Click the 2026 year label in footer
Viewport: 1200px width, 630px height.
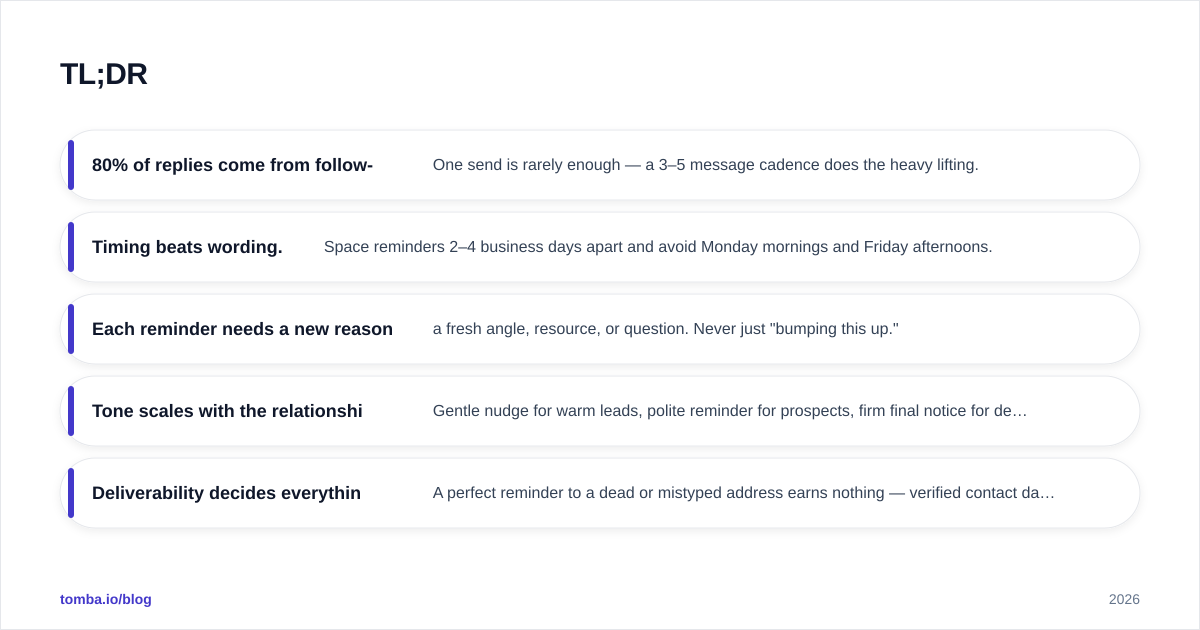coord(1124,599)
